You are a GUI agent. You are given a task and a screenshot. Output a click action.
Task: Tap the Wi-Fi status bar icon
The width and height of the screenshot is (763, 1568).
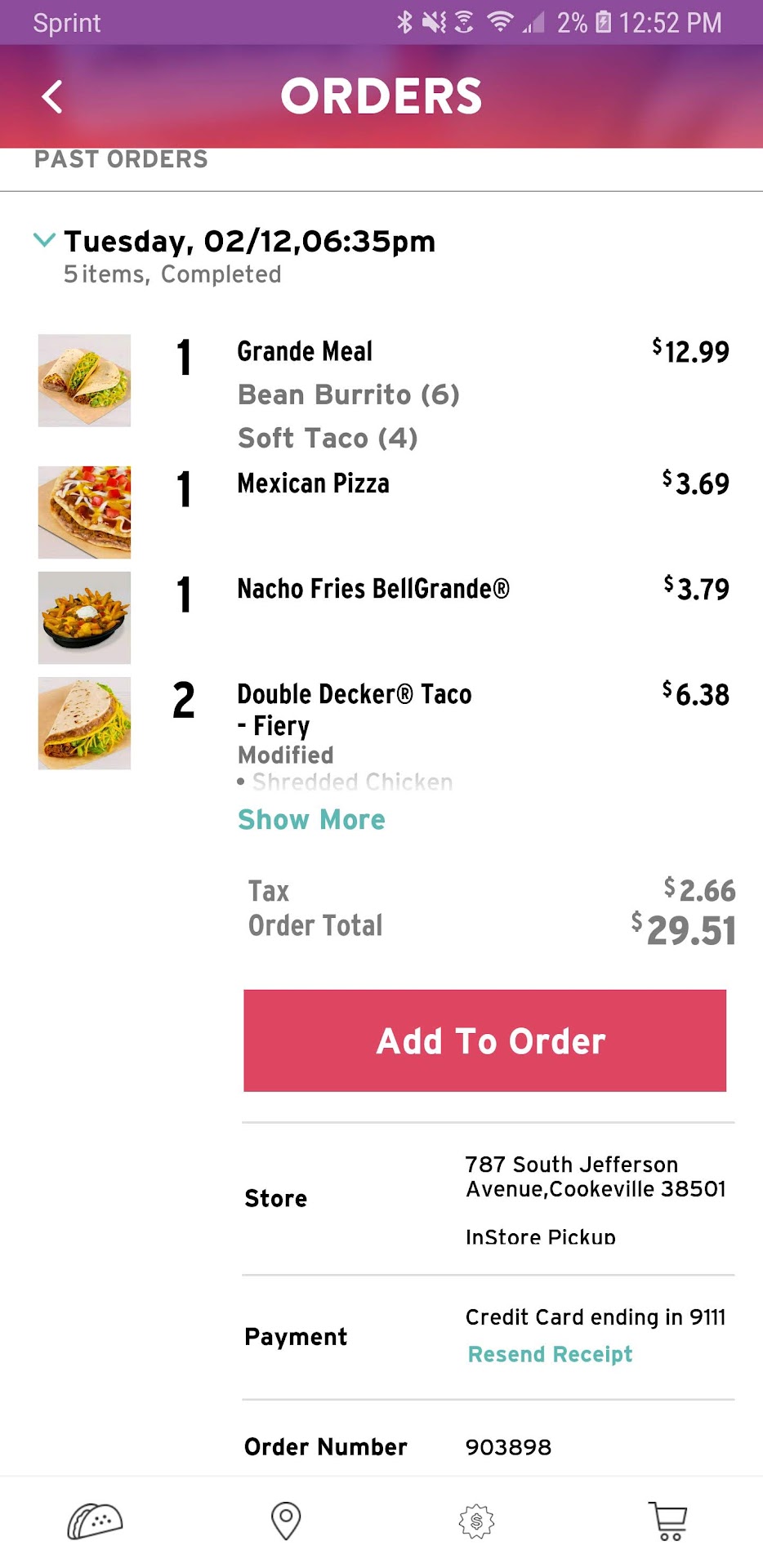pos(499,22)
